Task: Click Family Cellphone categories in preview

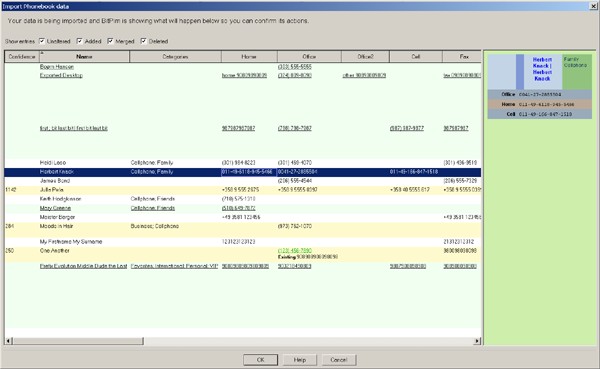Action: pos(575,62)
